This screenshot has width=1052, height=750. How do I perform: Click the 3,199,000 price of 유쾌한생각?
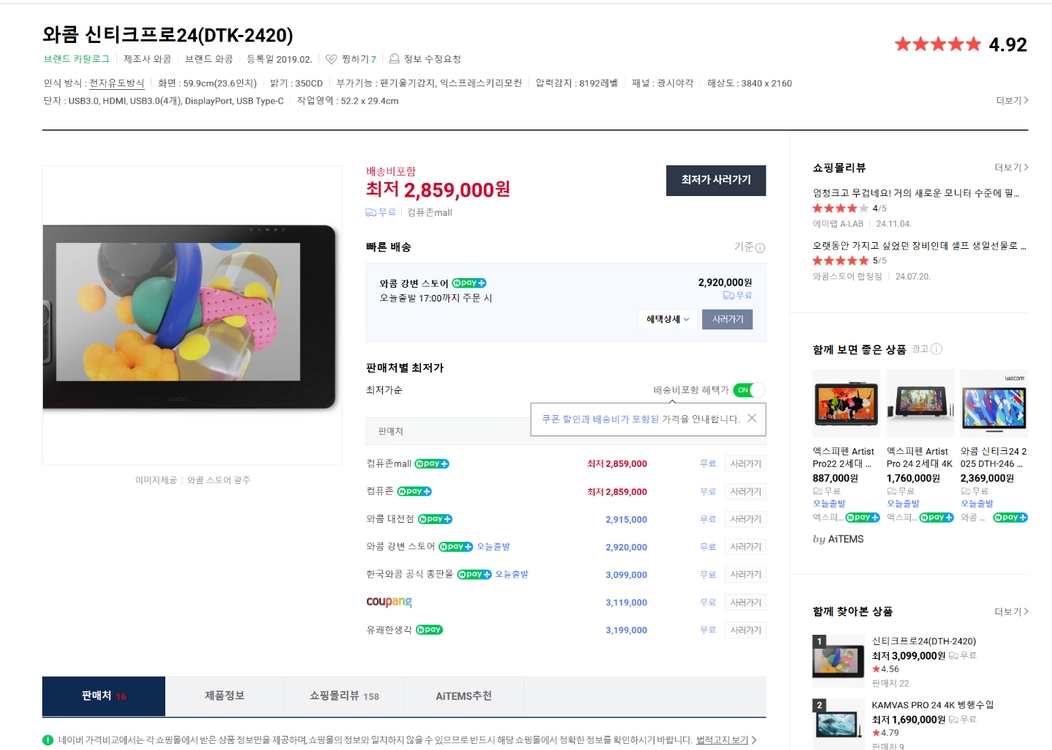pos(626,630)
